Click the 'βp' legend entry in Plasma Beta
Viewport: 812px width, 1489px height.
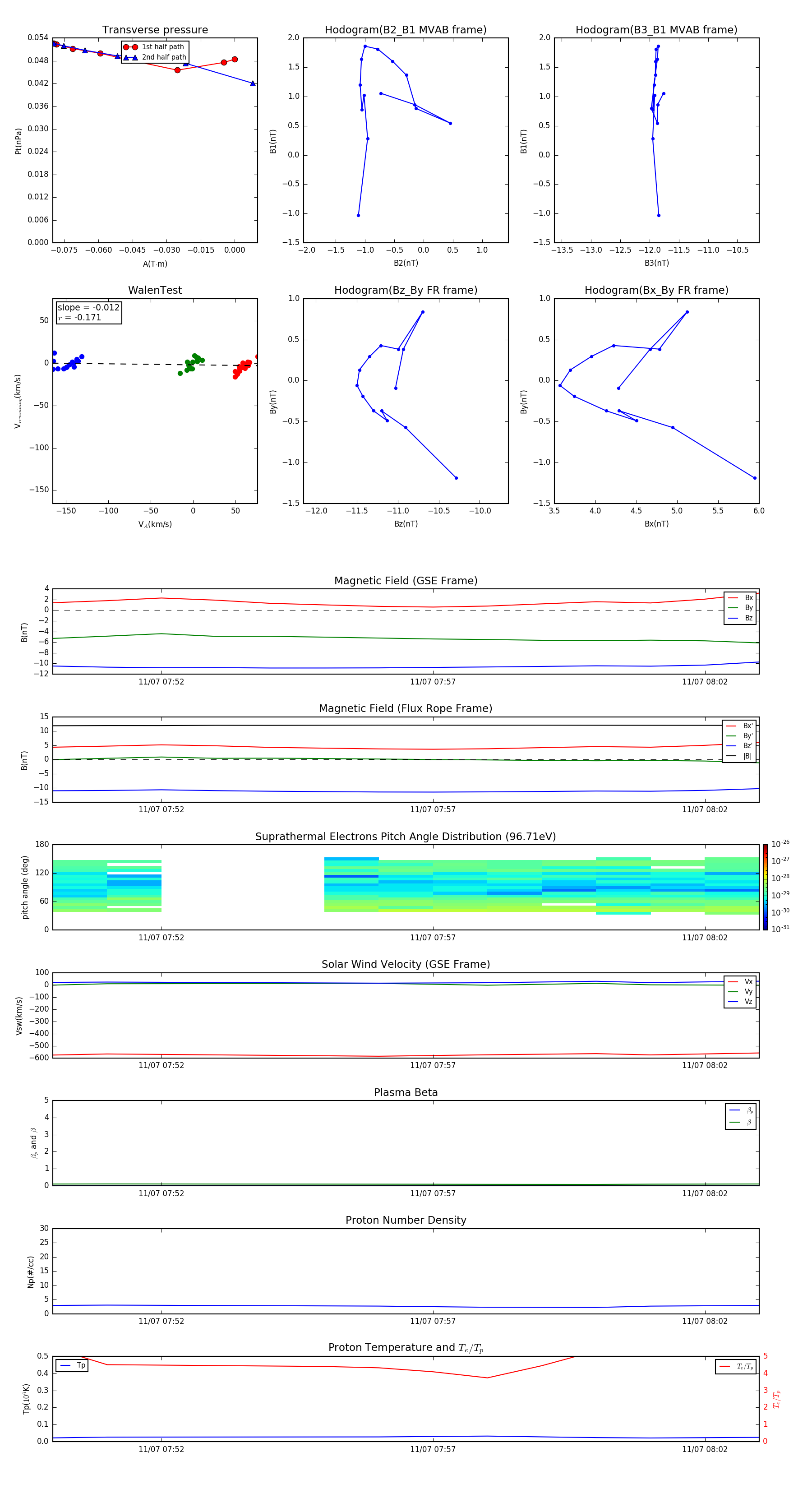(x=741, y=1111)
